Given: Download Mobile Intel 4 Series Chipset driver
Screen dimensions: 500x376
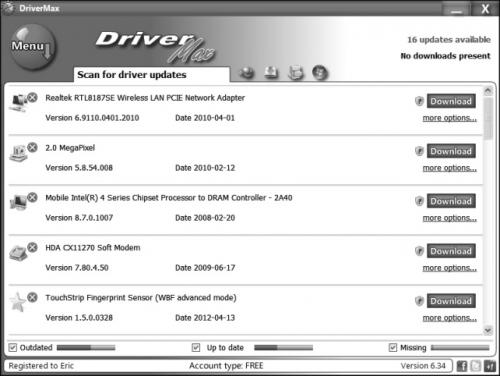Looking at the screenshot, I should (451, 201).
